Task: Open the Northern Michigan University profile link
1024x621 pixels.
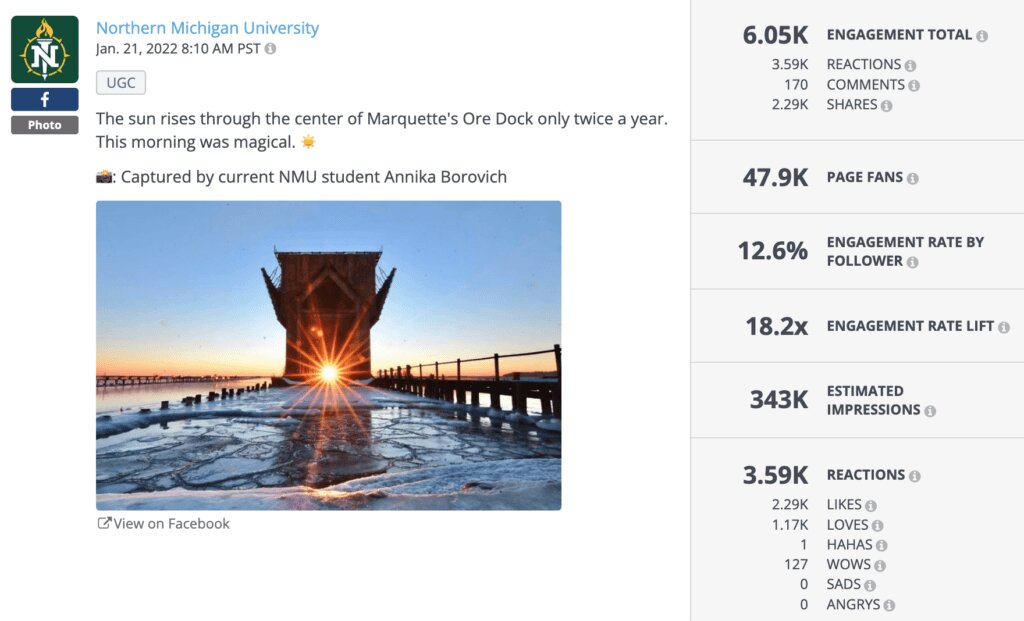Action: coord(207,28)
